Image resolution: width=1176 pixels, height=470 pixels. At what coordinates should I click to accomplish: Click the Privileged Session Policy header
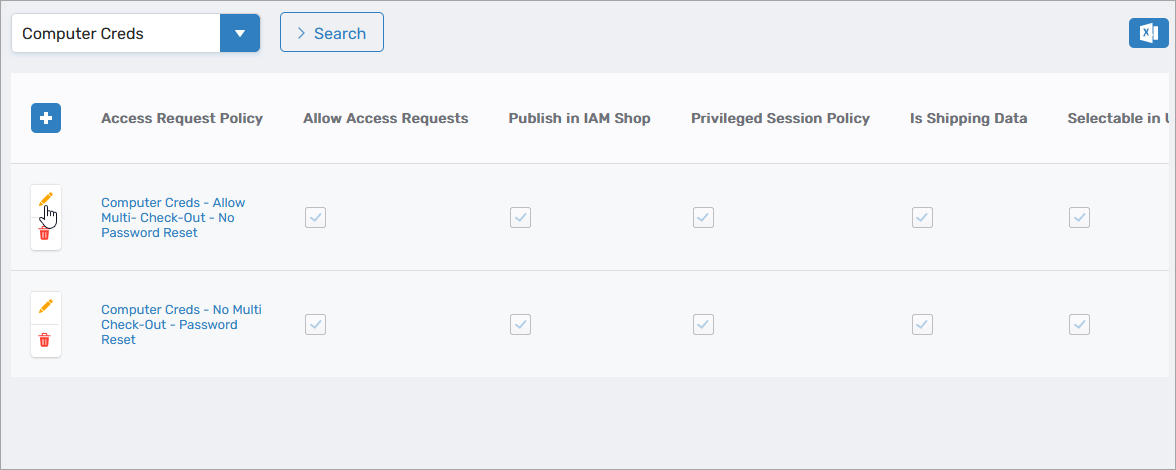(780, 118)
